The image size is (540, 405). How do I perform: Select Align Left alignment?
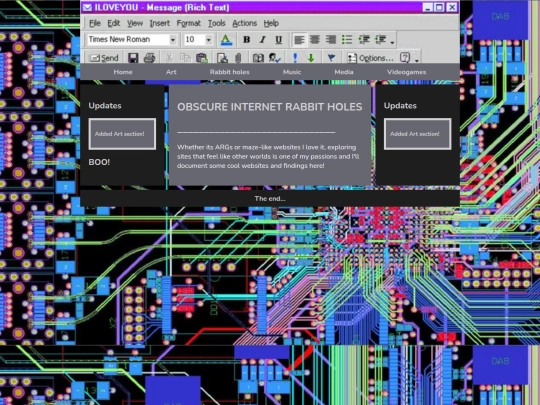pyautogui.click(x=299, y=40)
